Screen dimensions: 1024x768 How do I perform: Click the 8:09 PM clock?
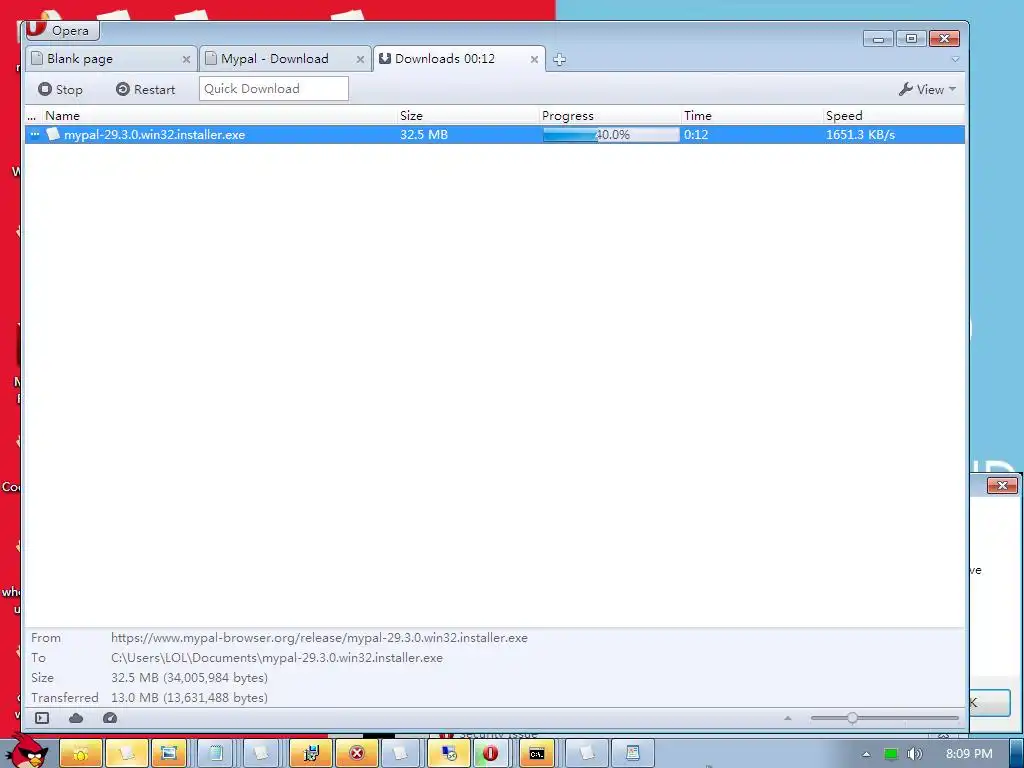click(x=969, y=754)
